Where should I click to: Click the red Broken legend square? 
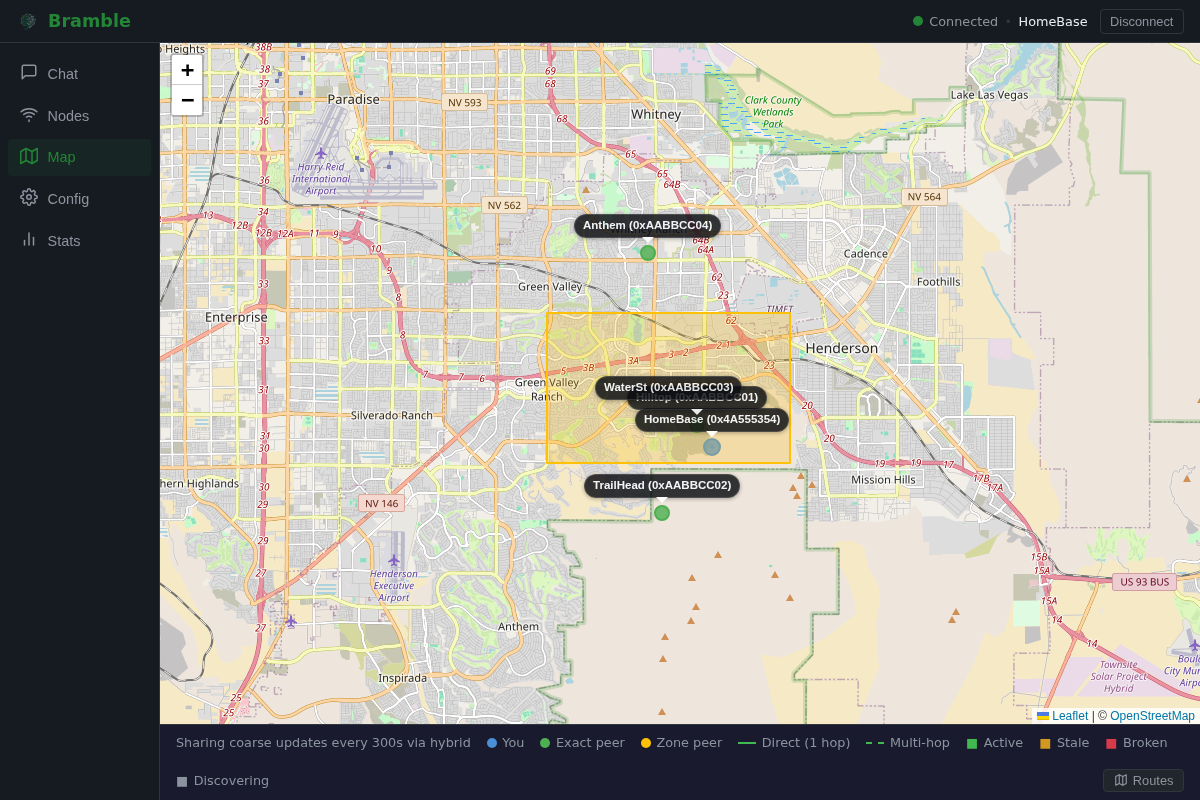click(x=1111, y=743)
